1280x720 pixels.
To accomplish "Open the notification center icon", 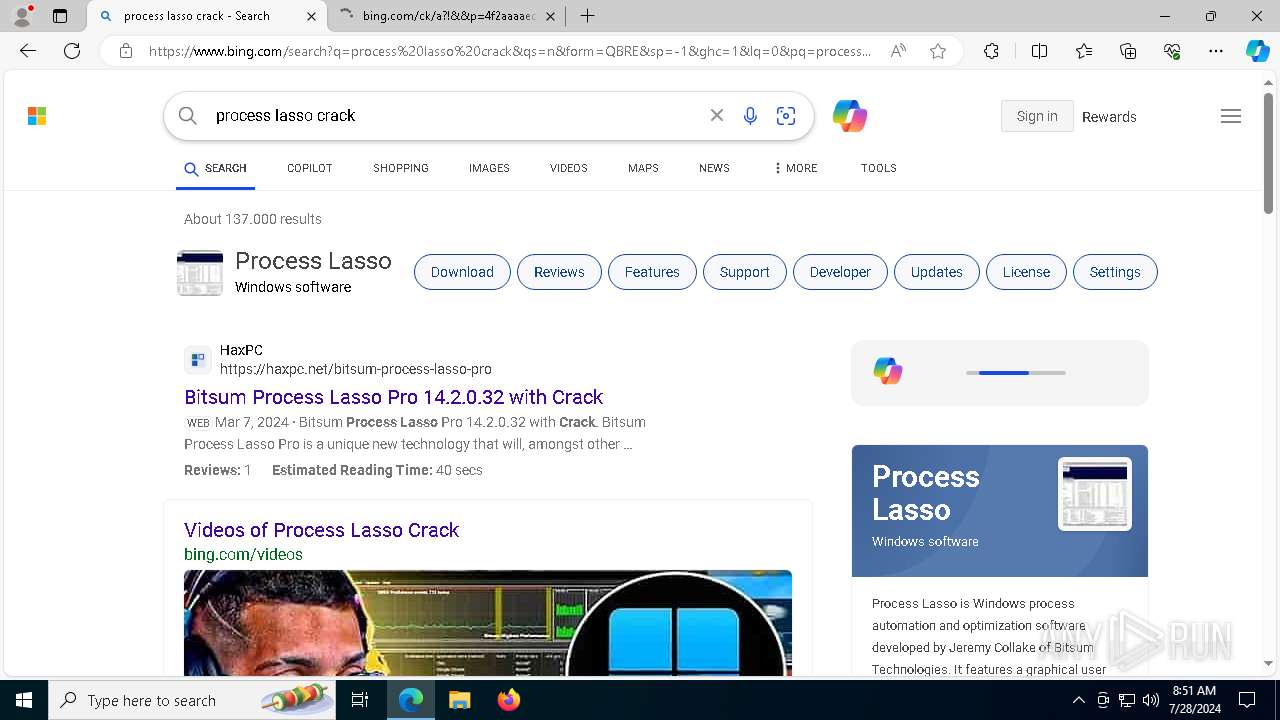I will pos(1247,700).
